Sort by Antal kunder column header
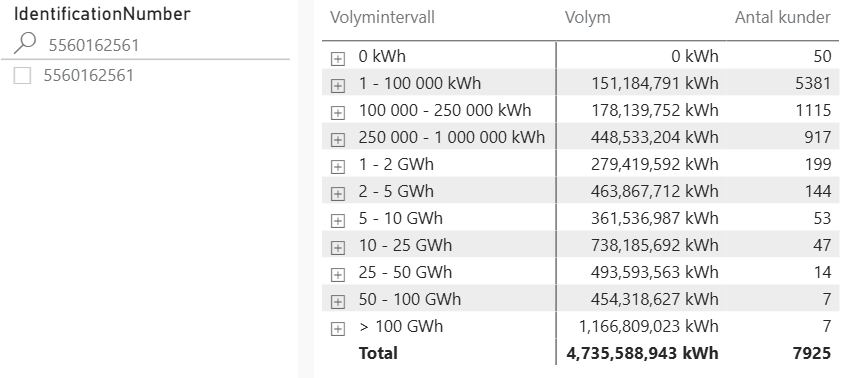863x378 pixels. [782, 18]
